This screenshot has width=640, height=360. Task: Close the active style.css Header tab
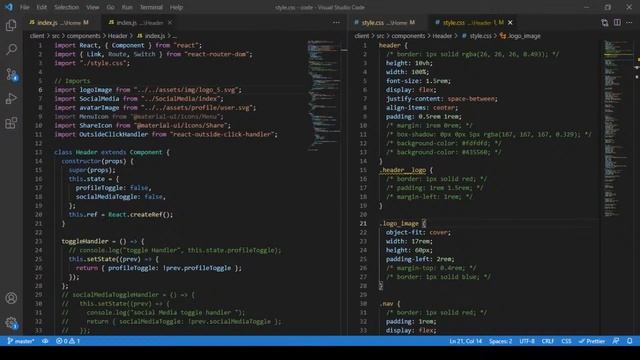[510, 22]
